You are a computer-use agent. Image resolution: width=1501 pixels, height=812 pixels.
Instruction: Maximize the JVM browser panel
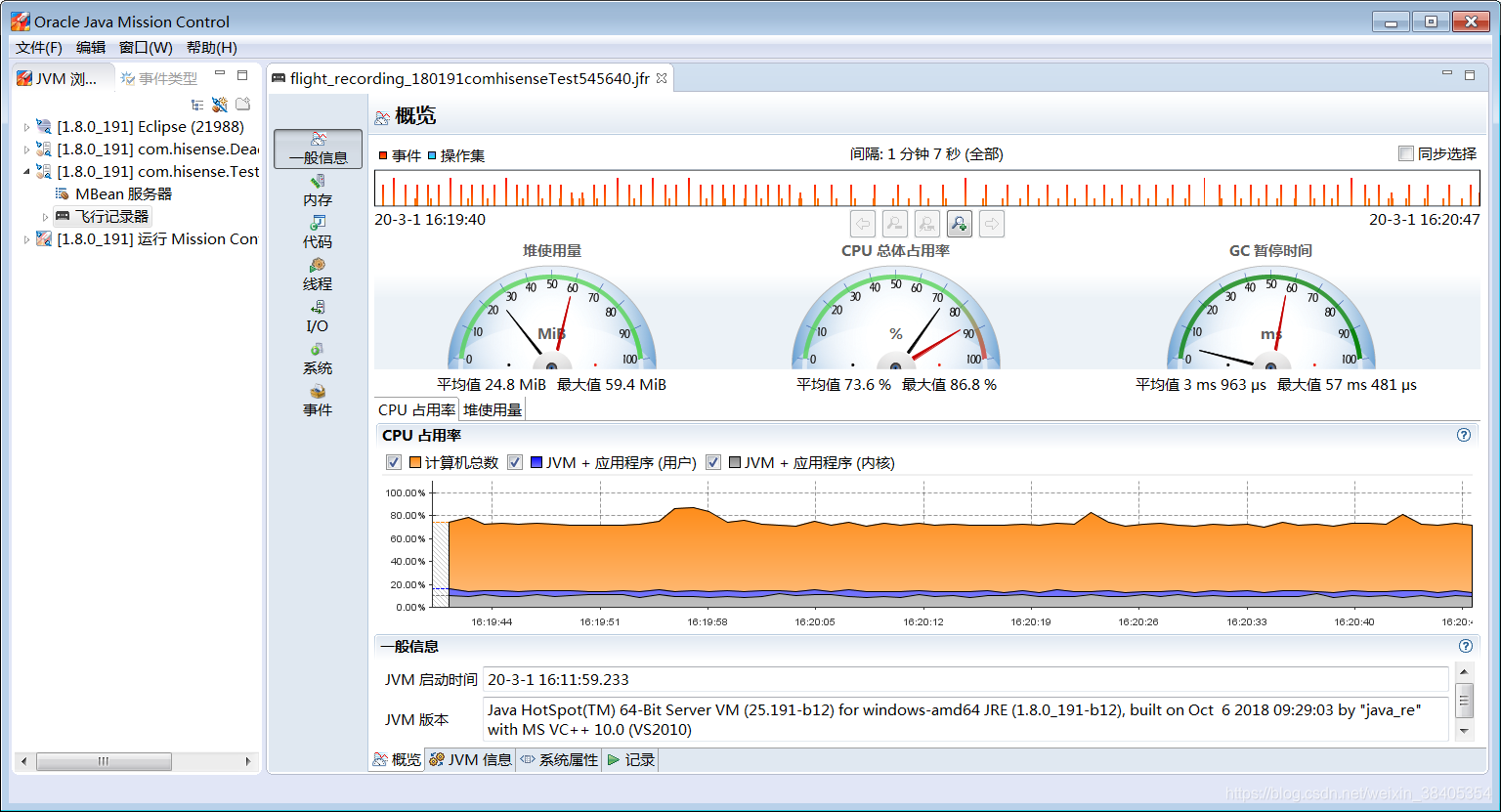tap(242, 74)
